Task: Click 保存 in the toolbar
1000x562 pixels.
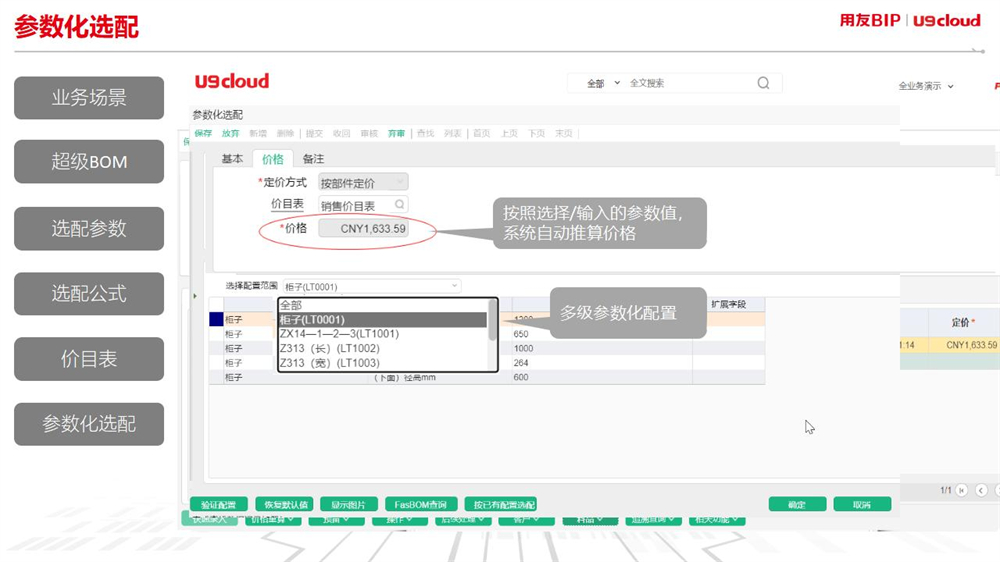Action: [x=203, y=133]
